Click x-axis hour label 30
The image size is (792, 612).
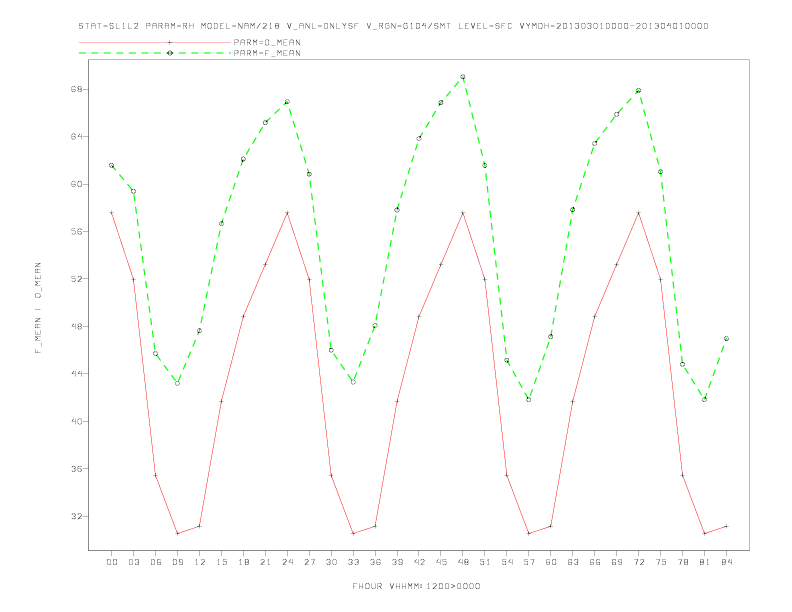(331, 562)
